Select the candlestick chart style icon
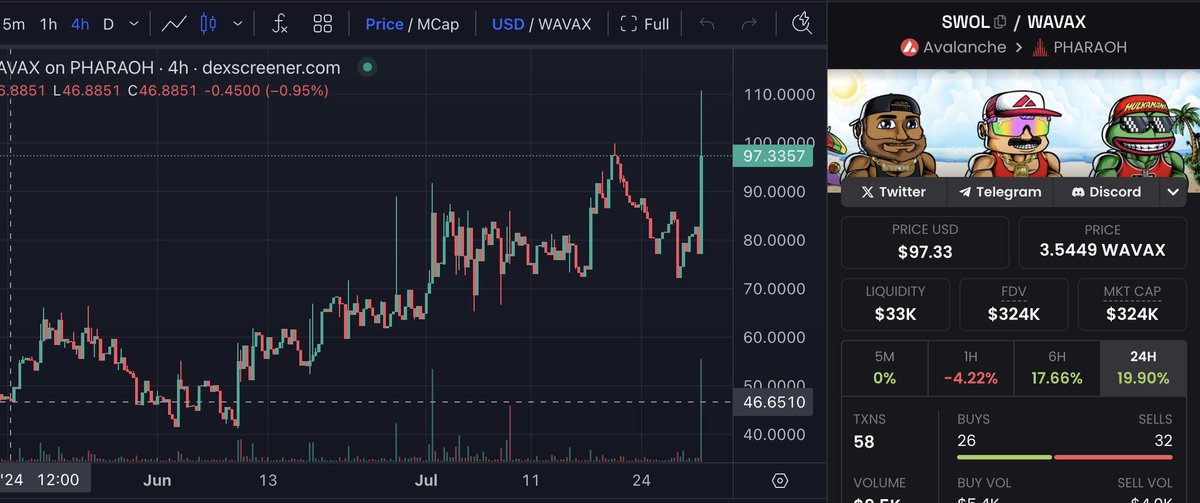 [207, 24]
